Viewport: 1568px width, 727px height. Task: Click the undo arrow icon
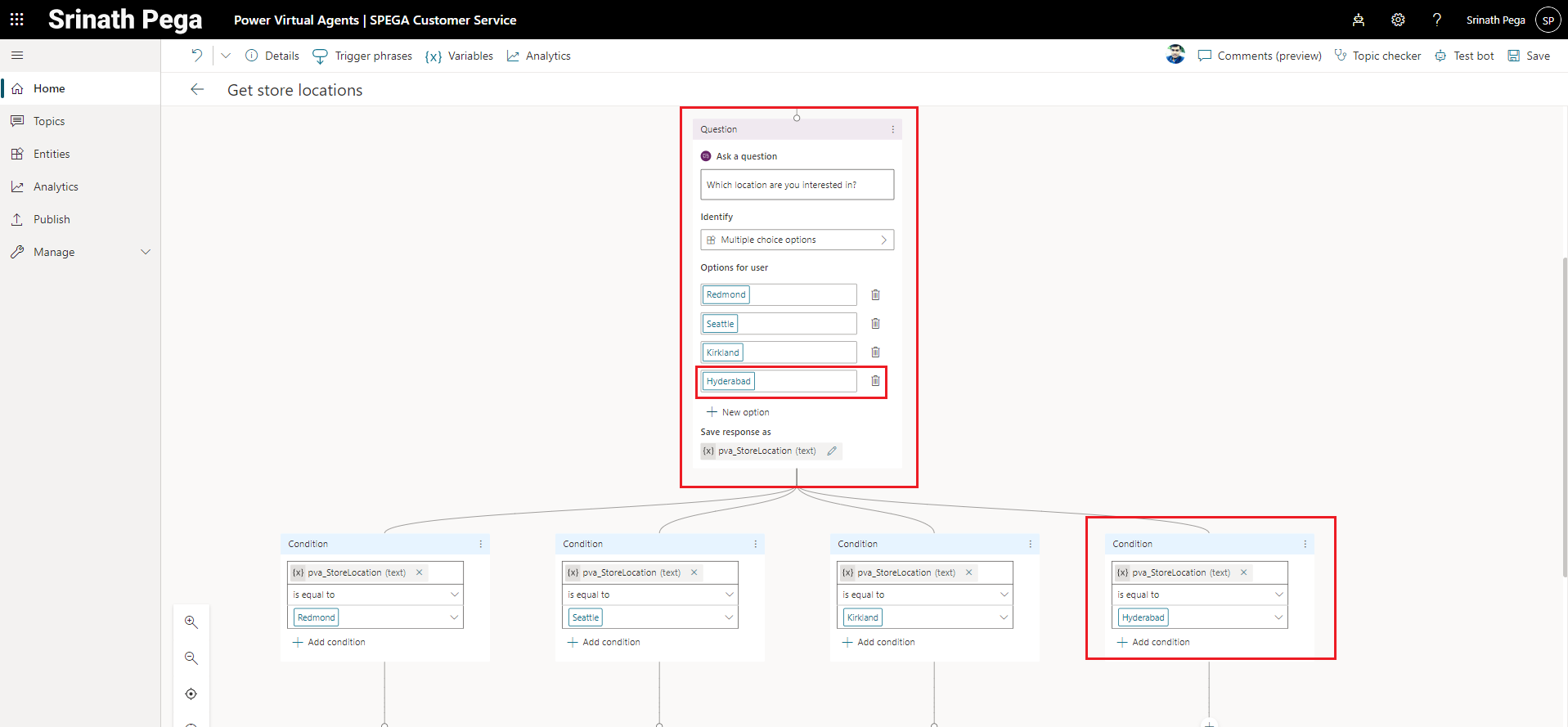[x=196, y=56]
